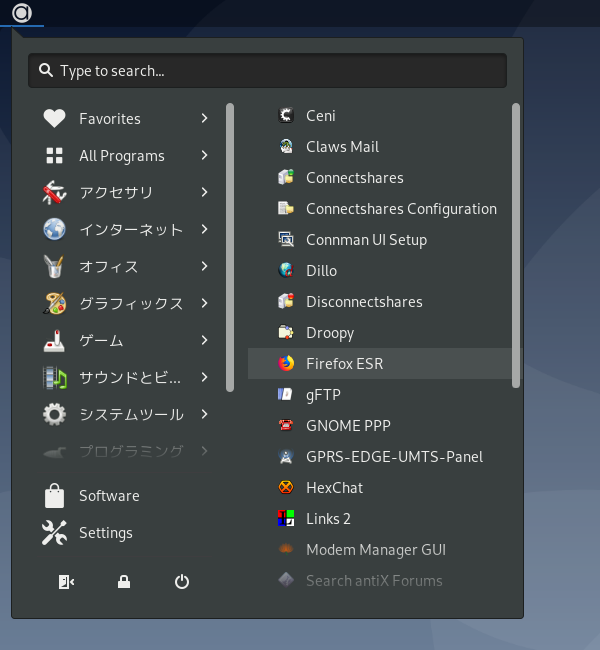Screen dimensions: 600x650
Task: Click the search box to find programs
Action: click(x=267, y=70)
